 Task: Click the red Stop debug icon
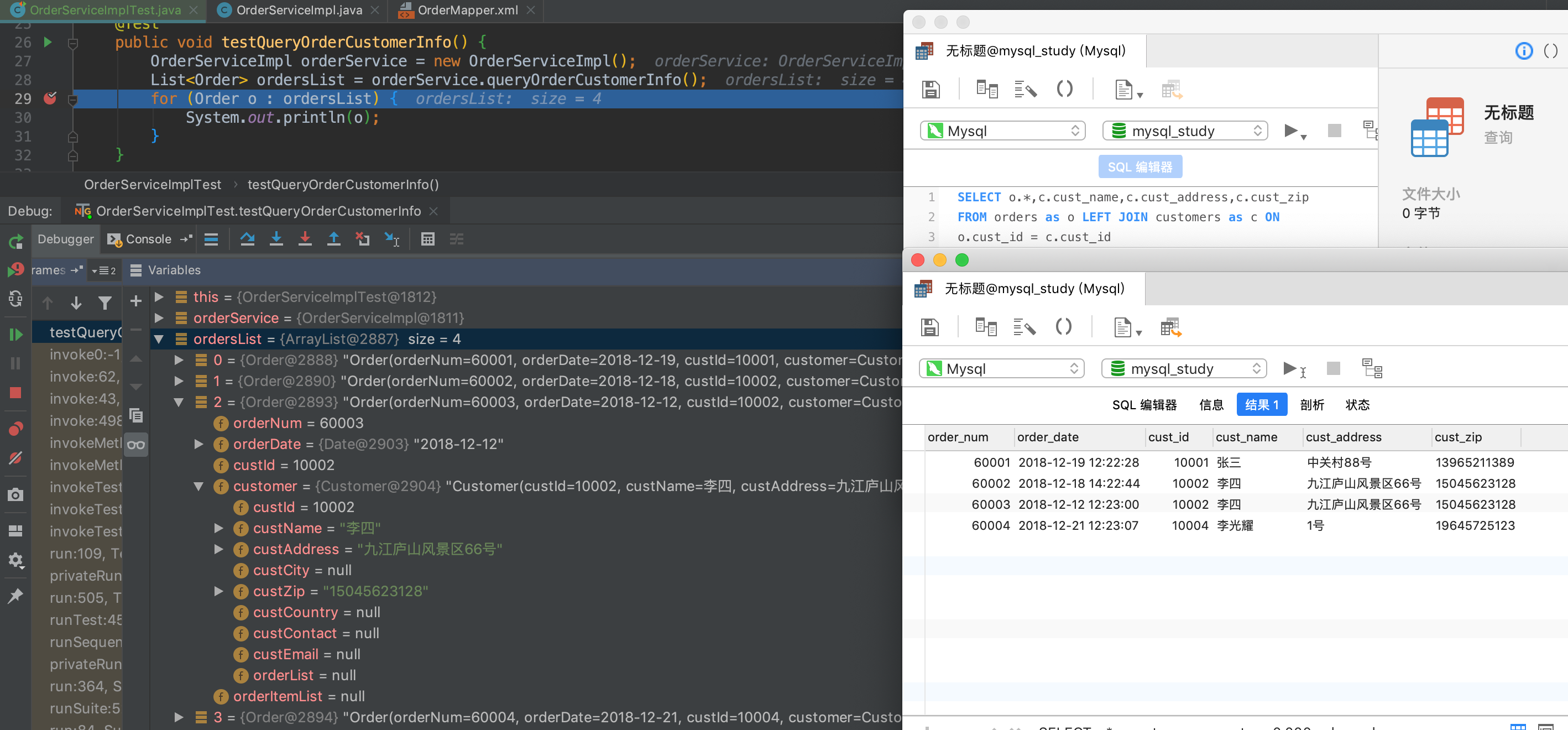pos(16,393)
